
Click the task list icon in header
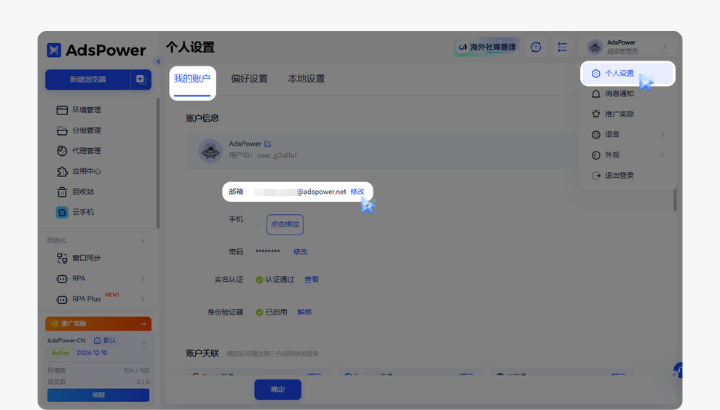(562, 47)
